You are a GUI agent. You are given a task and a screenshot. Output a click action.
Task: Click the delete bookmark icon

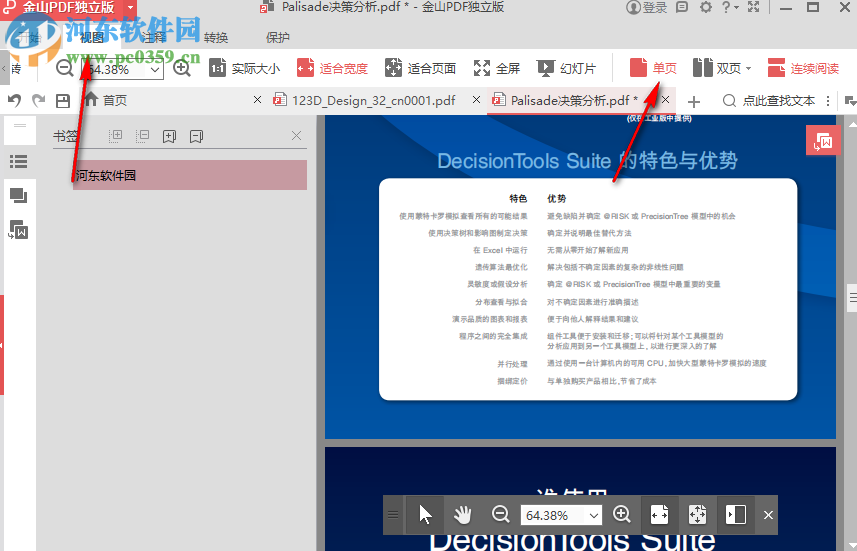196,136
